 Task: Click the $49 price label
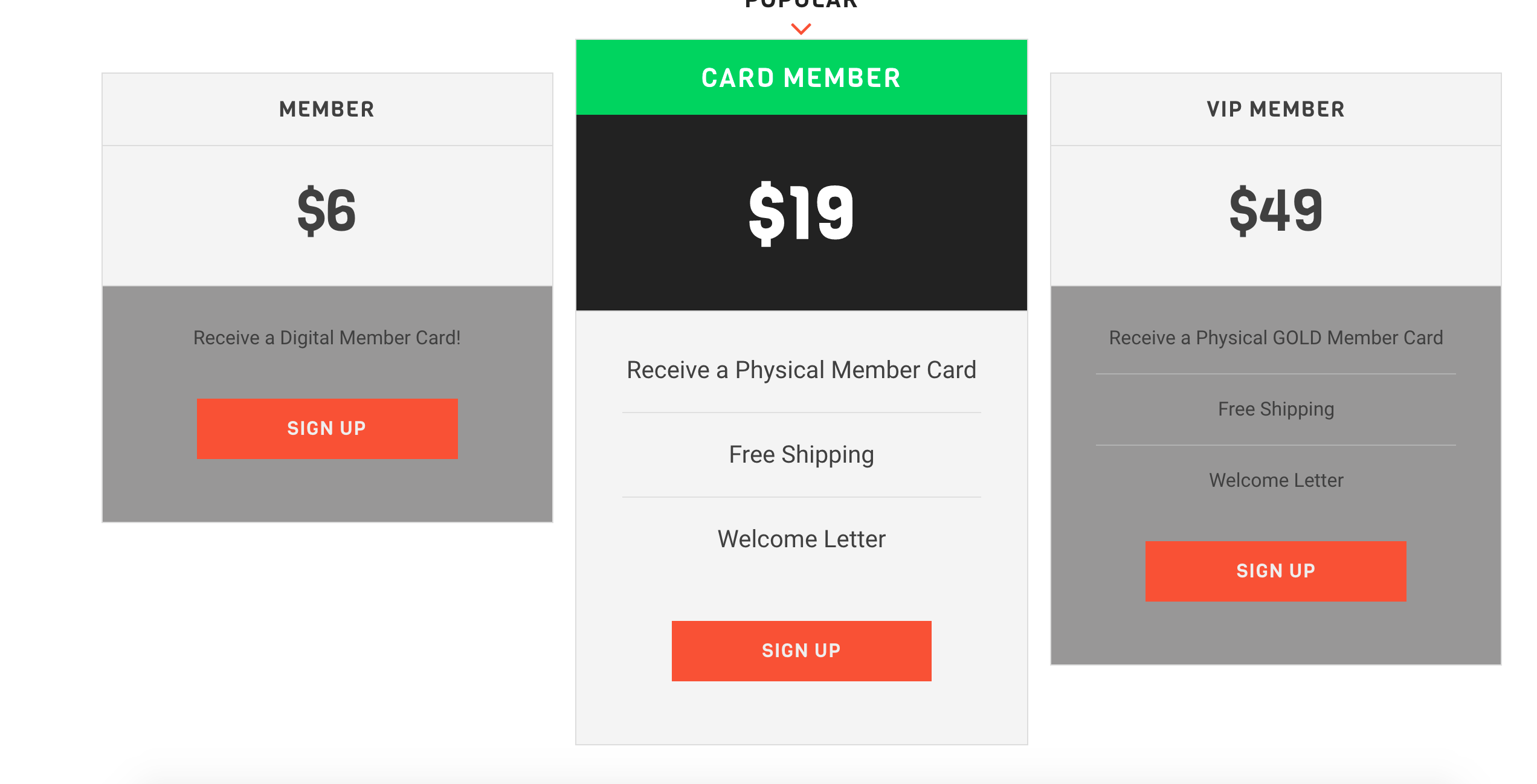tap(1275, 210)
